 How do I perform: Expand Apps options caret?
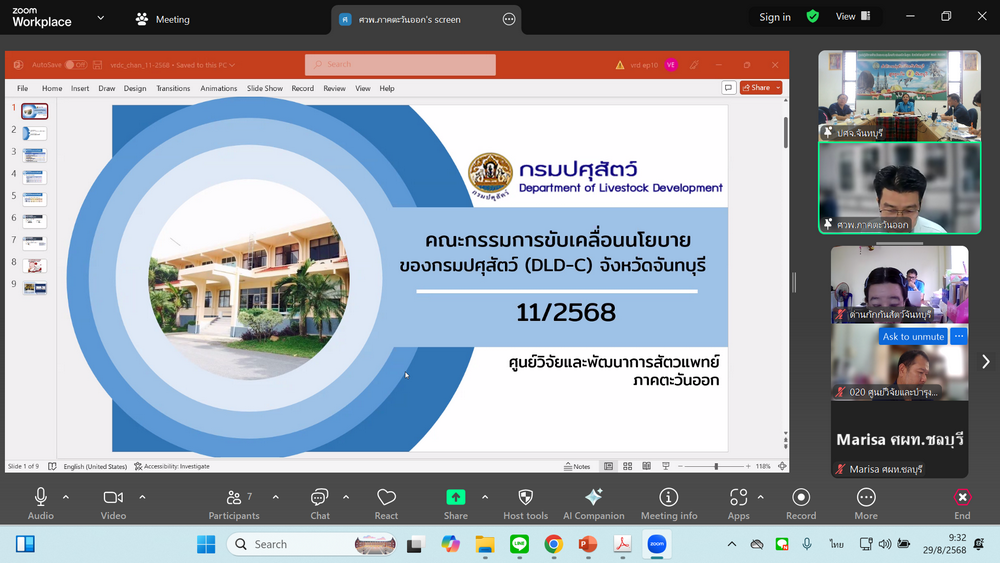pyautogui.click(x=760, y=497)
